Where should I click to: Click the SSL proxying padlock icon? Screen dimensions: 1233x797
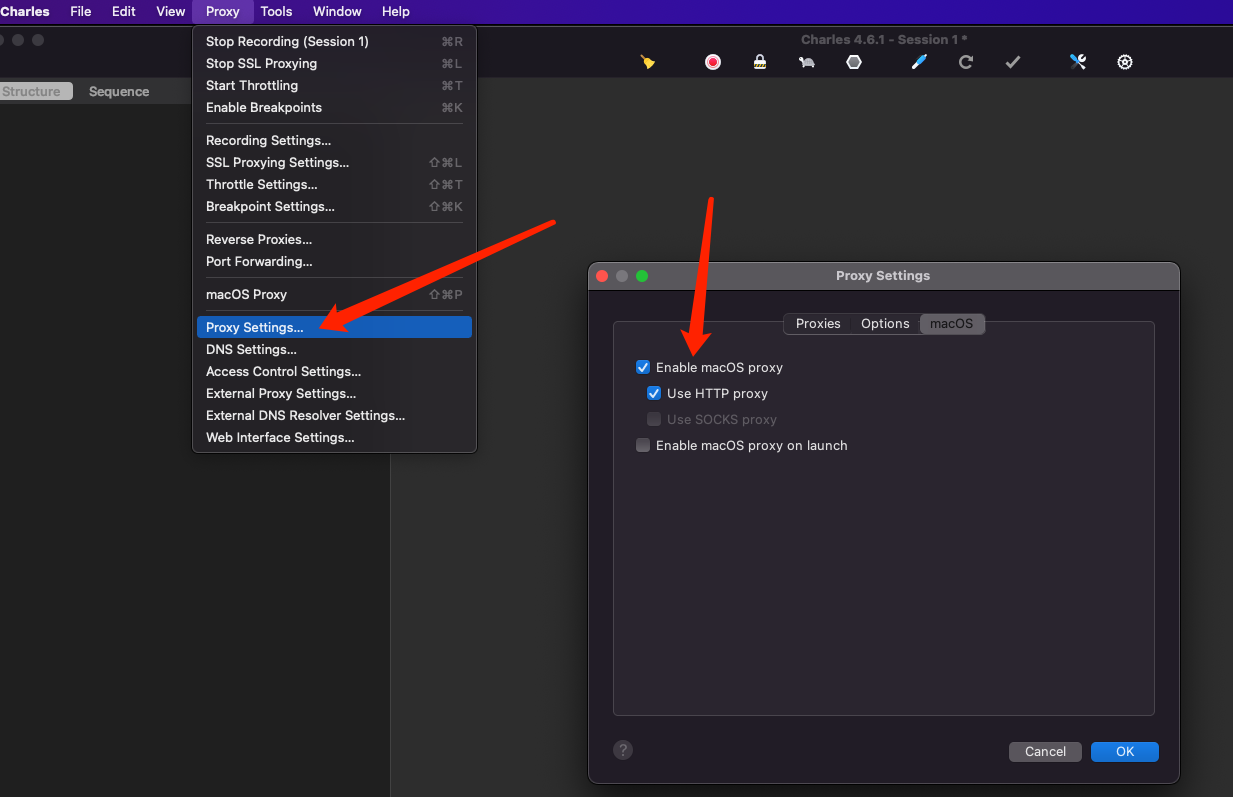(x=760, y=62)
